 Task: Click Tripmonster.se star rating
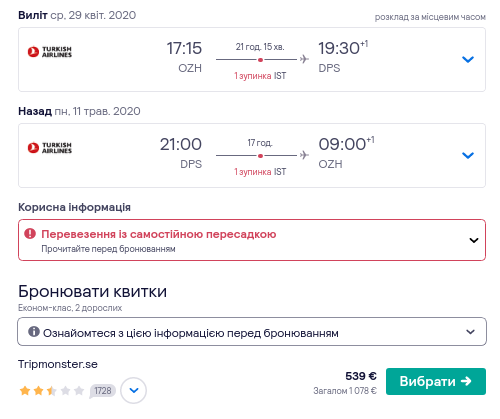(x=52, y=390)
